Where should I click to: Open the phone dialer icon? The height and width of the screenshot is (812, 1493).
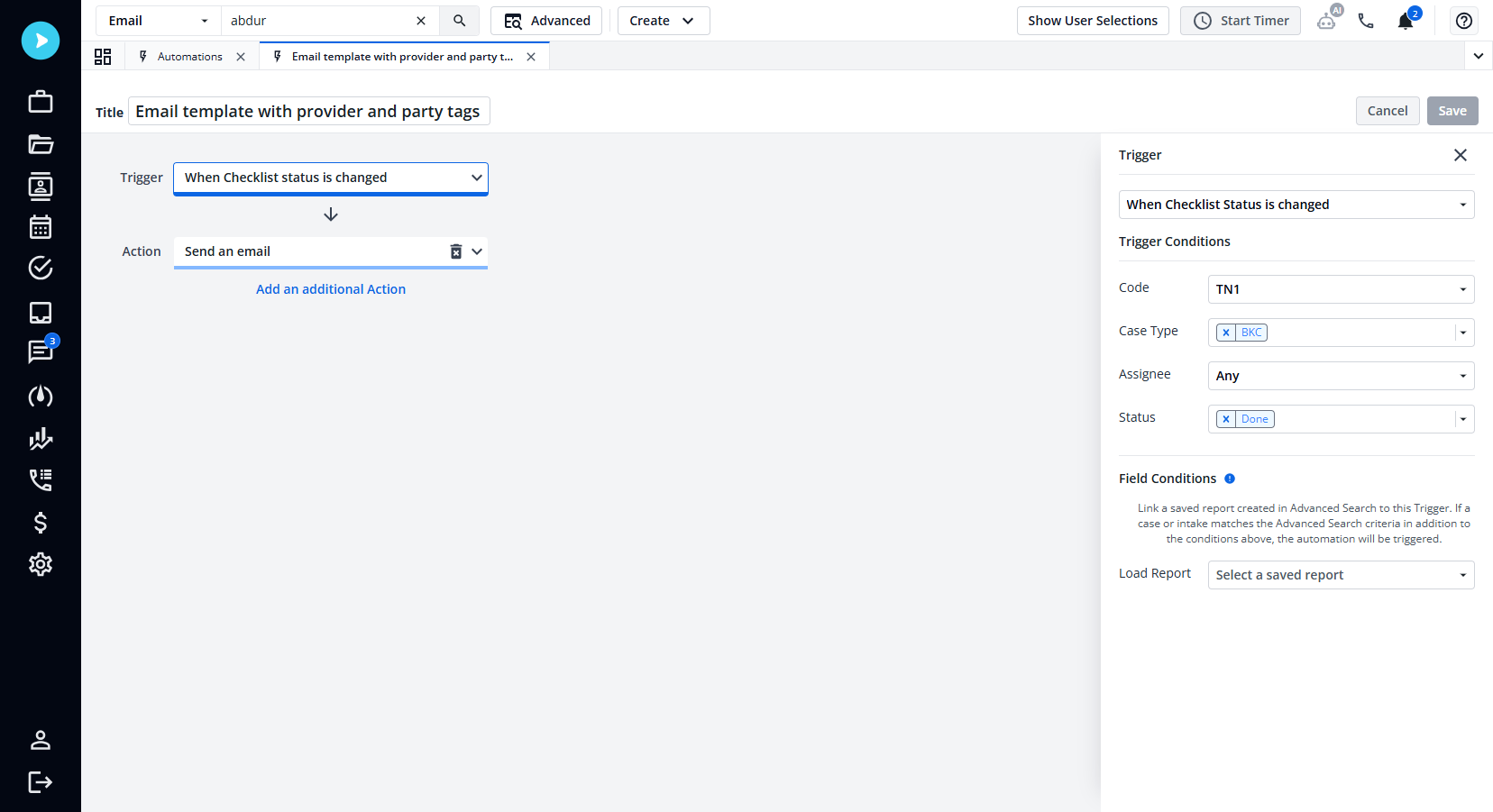click(1365, 20)
